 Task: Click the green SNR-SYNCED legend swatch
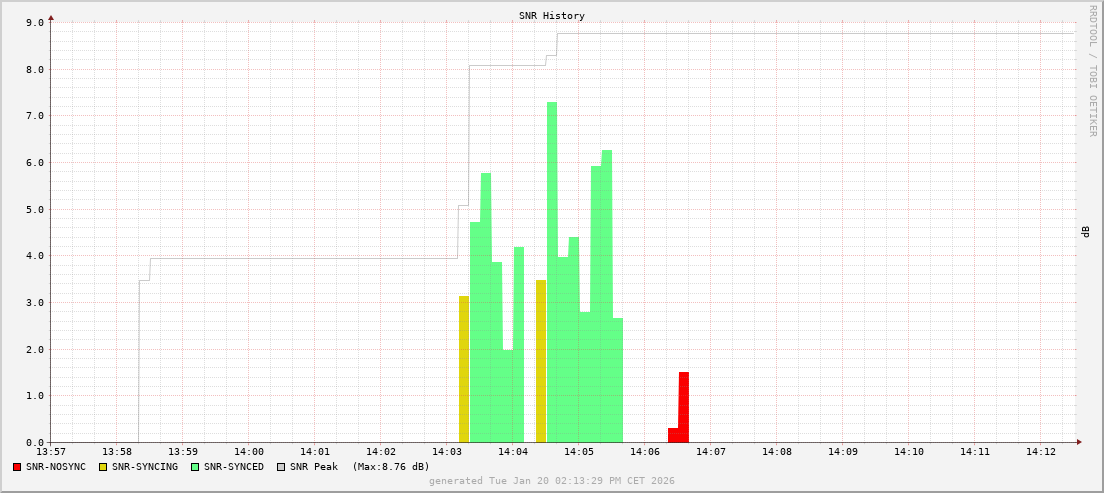point(195,467)
